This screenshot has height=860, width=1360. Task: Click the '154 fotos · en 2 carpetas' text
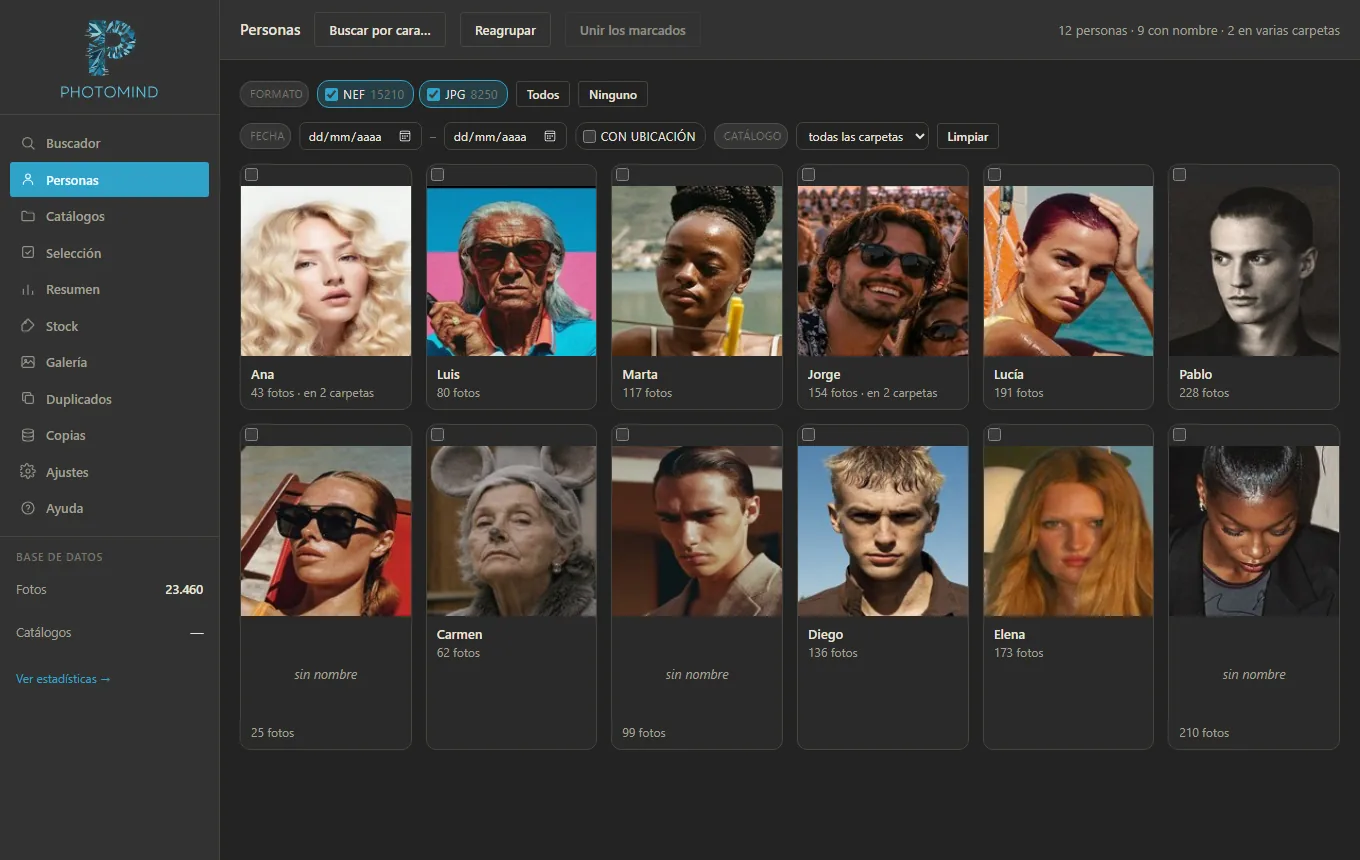(873, 393)
